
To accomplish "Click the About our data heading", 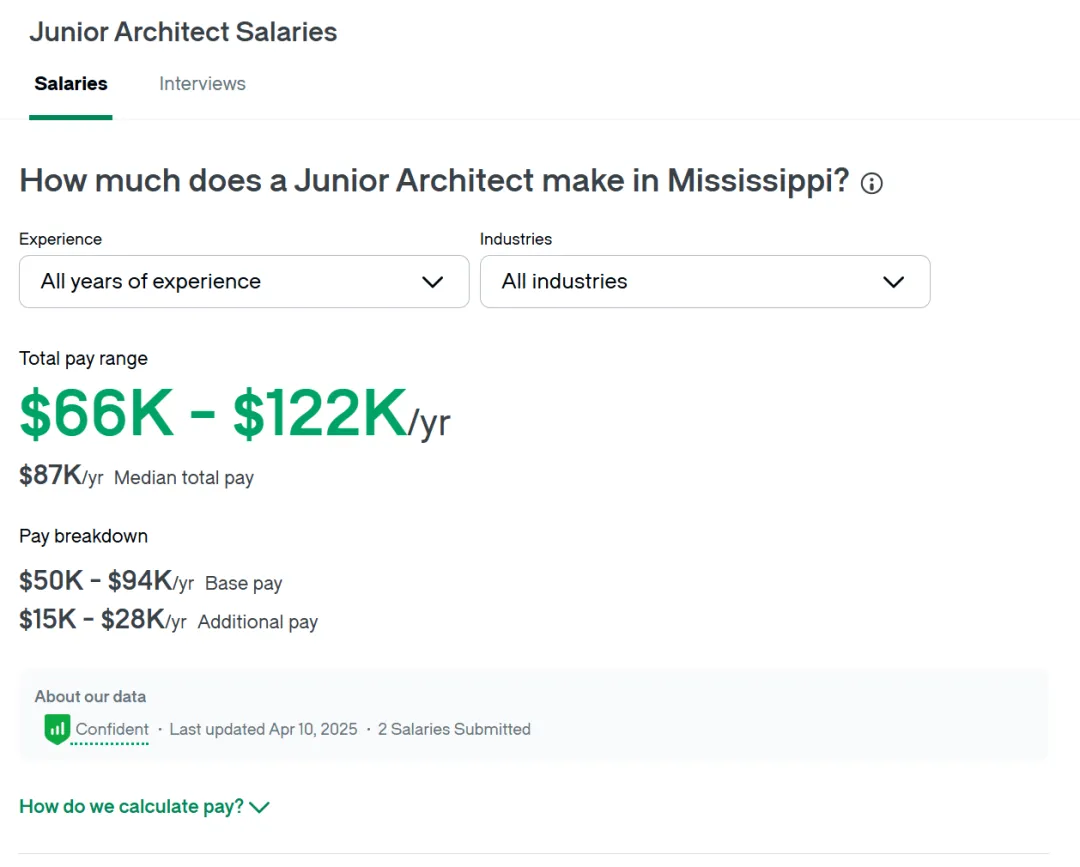I will (x=90, y=696).
